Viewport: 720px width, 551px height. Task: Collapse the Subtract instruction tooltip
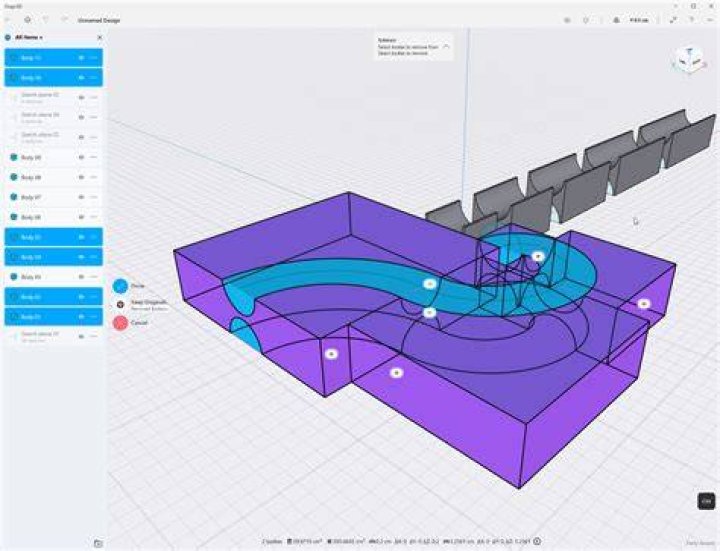[446, 46]
